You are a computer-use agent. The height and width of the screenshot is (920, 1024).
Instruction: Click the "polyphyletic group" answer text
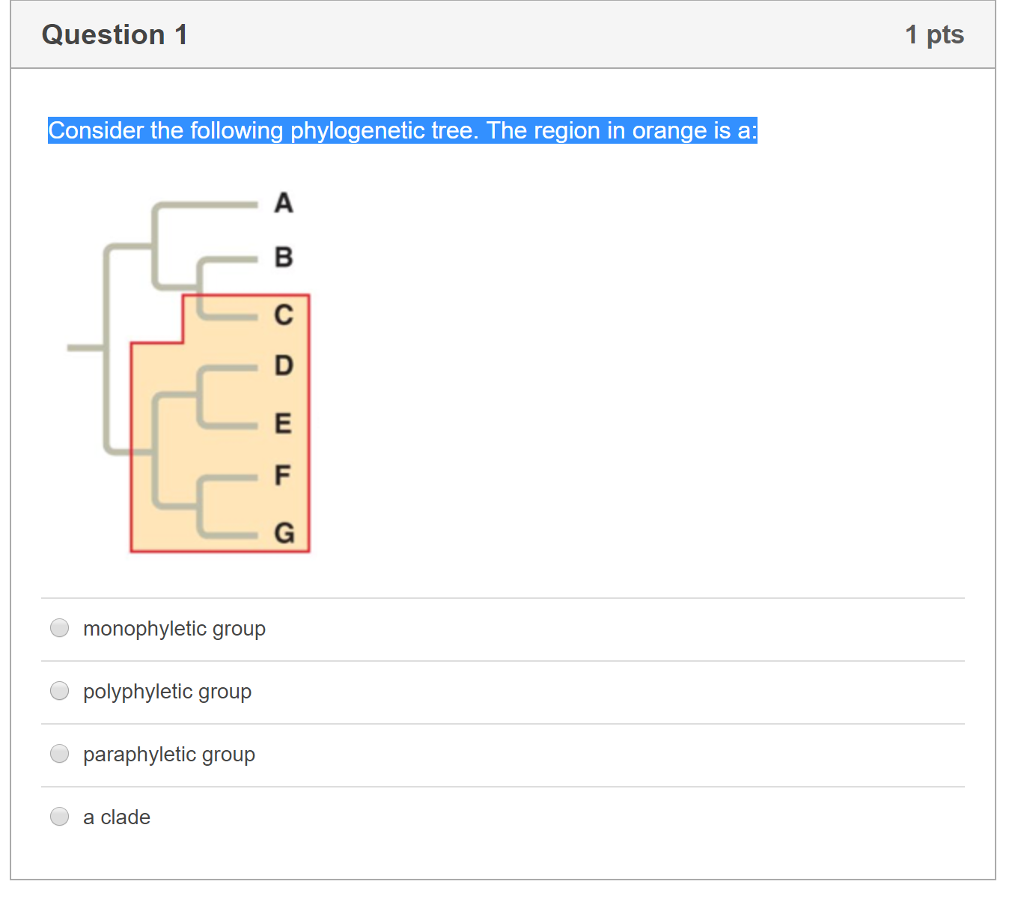point(167,692)
